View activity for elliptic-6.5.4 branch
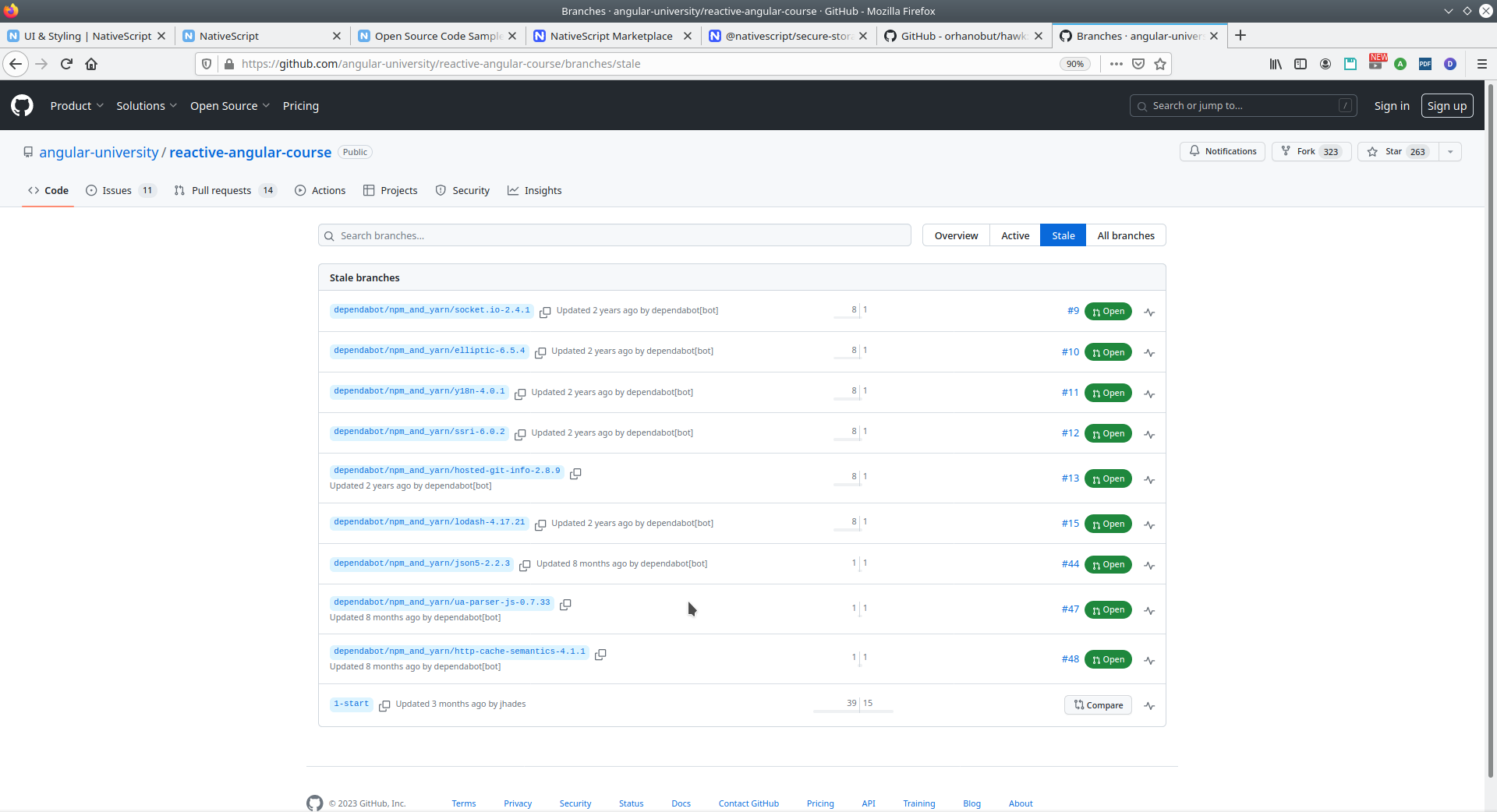 (x=1149, y=353)
